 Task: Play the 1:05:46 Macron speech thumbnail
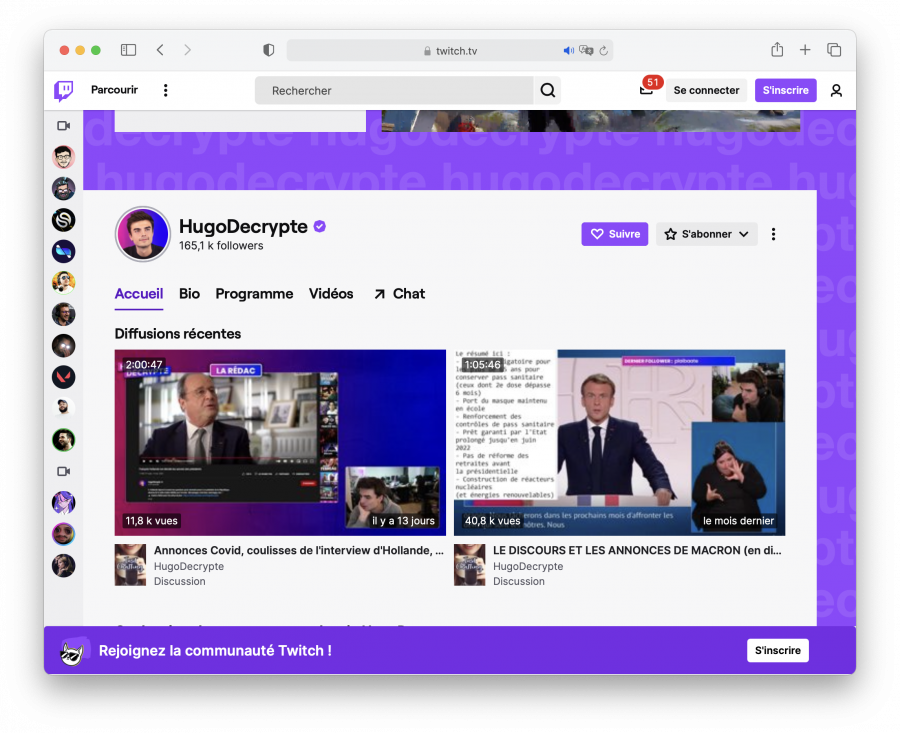click(619, 443)
